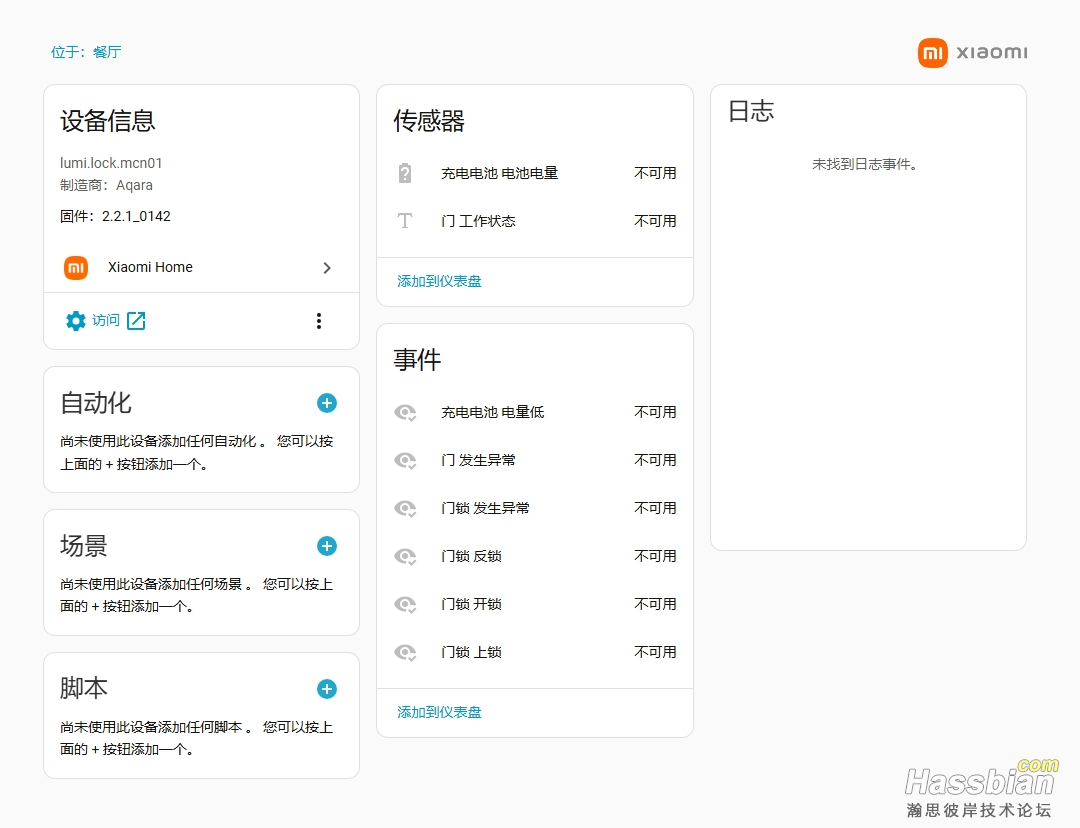The height and width of the screenshot is (828, 1080).
Task: Click the Xiaomi logo at top right
Action: coord(973,52)
